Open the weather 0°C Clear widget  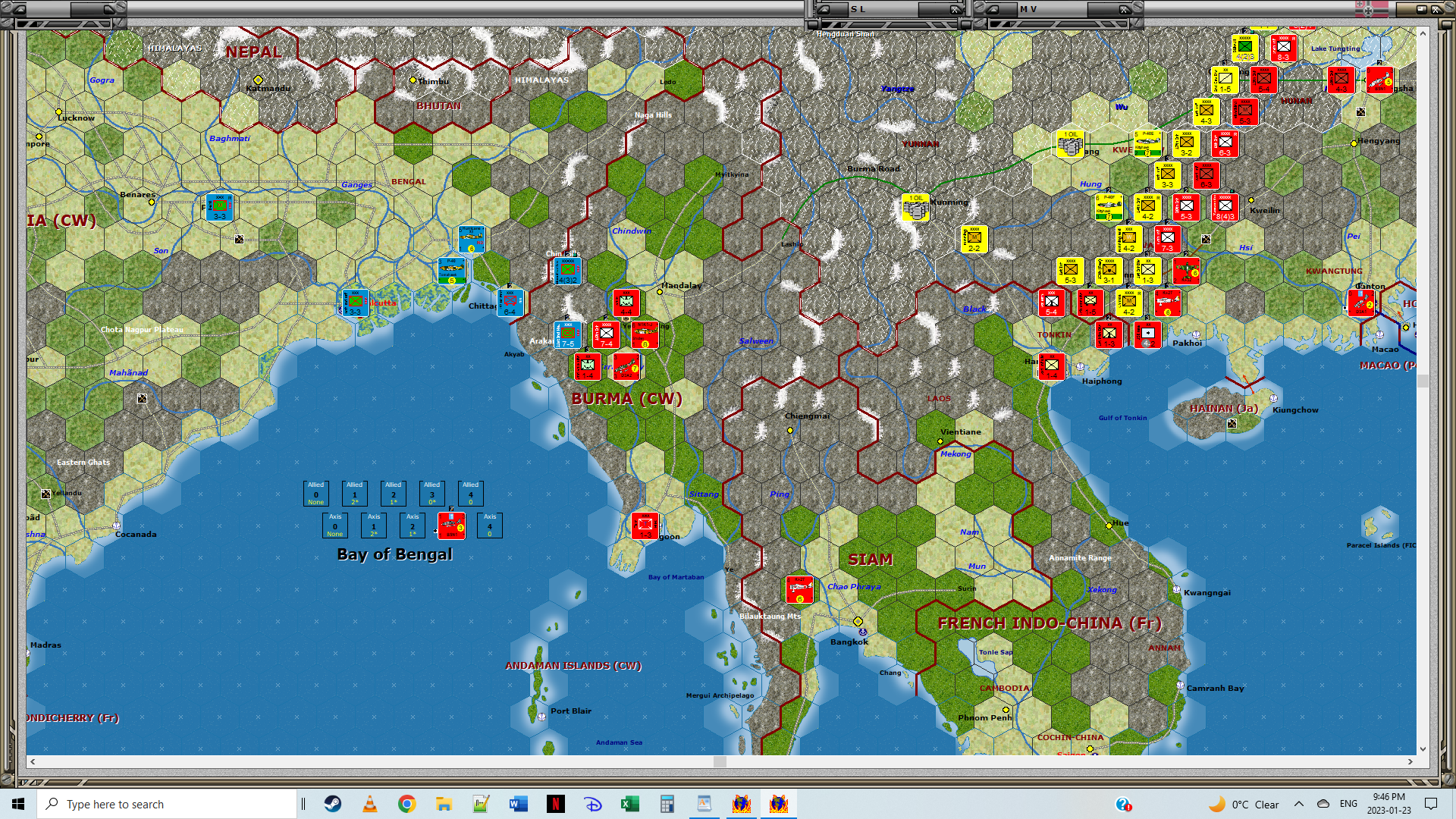pyautogui.click(x=1244, y=804)
